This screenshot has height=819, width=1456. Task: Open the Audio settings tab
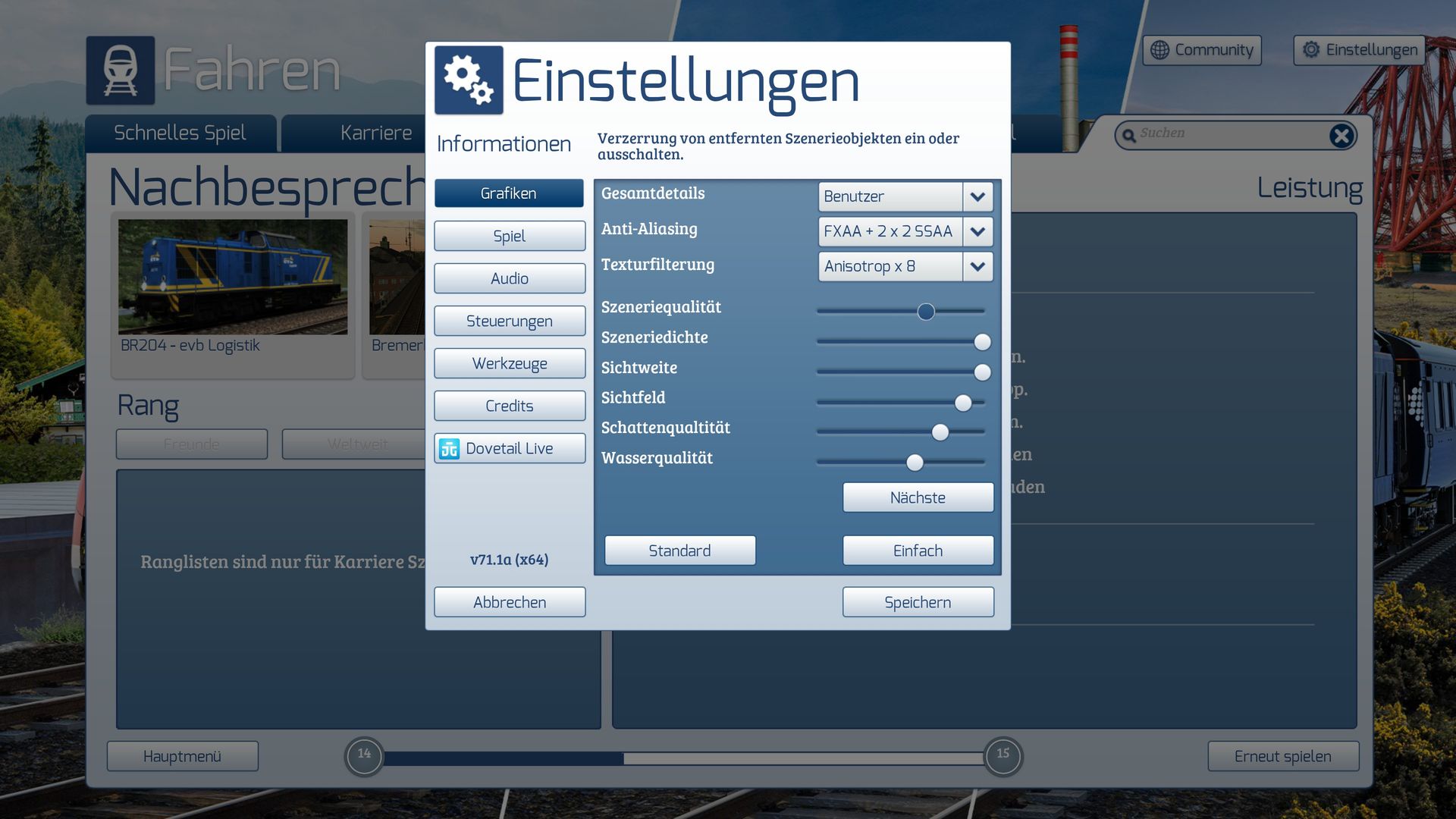tap(509, 278)
